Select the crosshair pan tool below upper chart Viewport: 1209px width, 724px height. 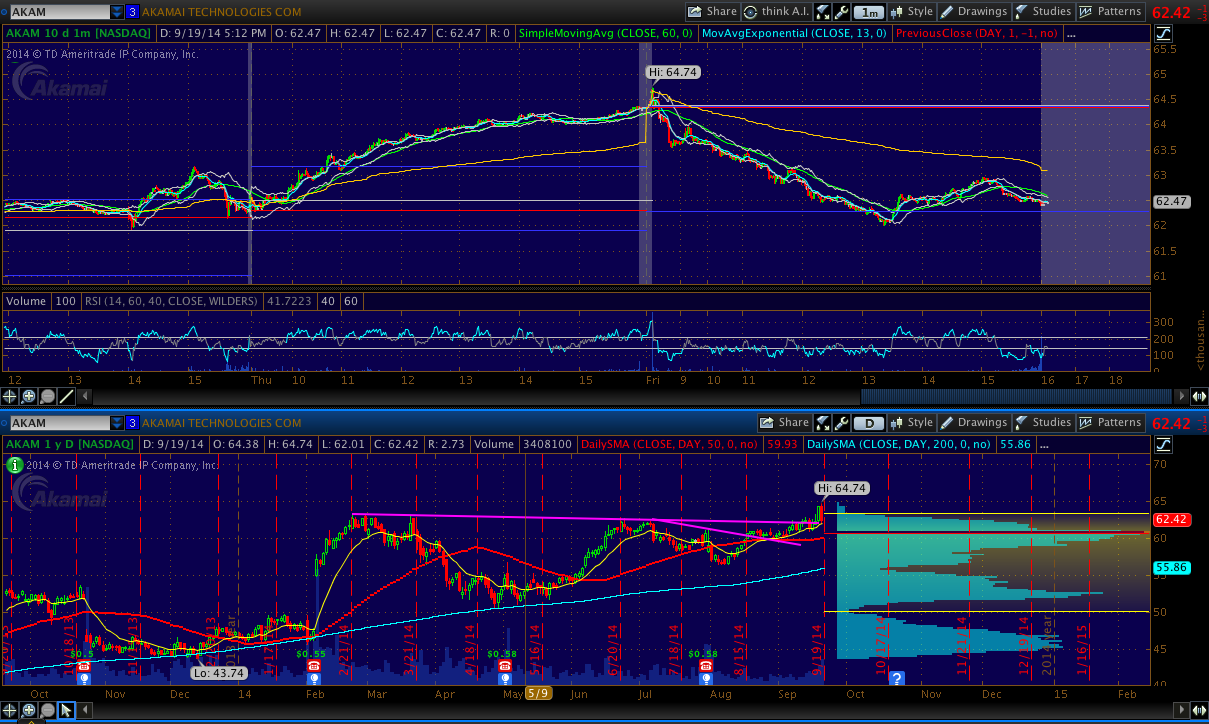11,396
